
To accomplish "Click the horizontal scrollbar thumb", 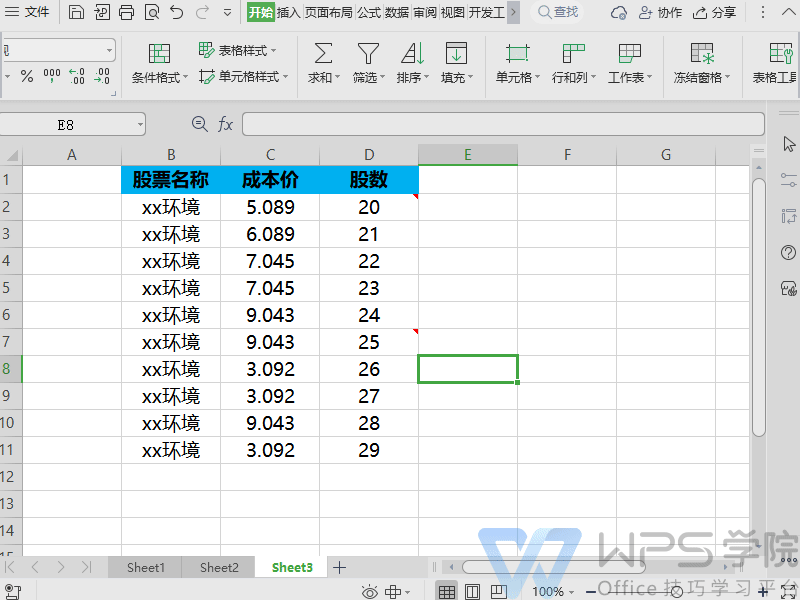I will click(554, 567).
